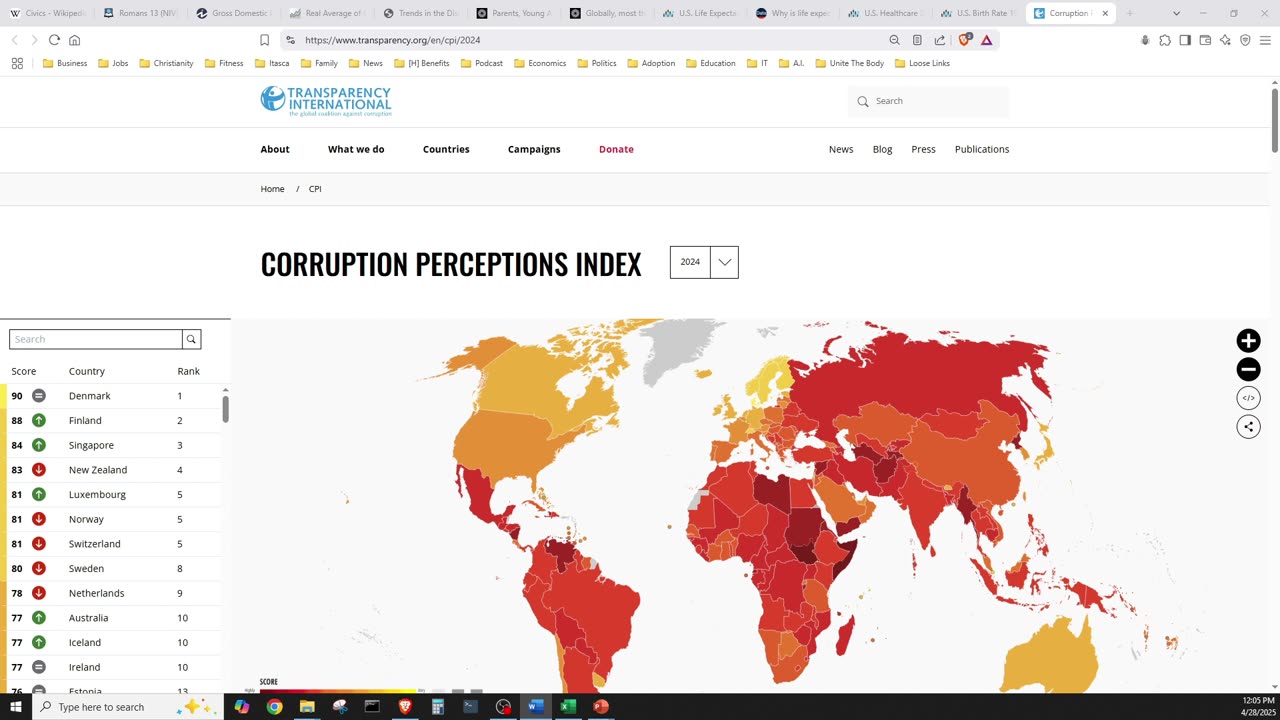Close the Corruption tab
The width and height of the screenshot is (1280, 720).
point(1105,13)
